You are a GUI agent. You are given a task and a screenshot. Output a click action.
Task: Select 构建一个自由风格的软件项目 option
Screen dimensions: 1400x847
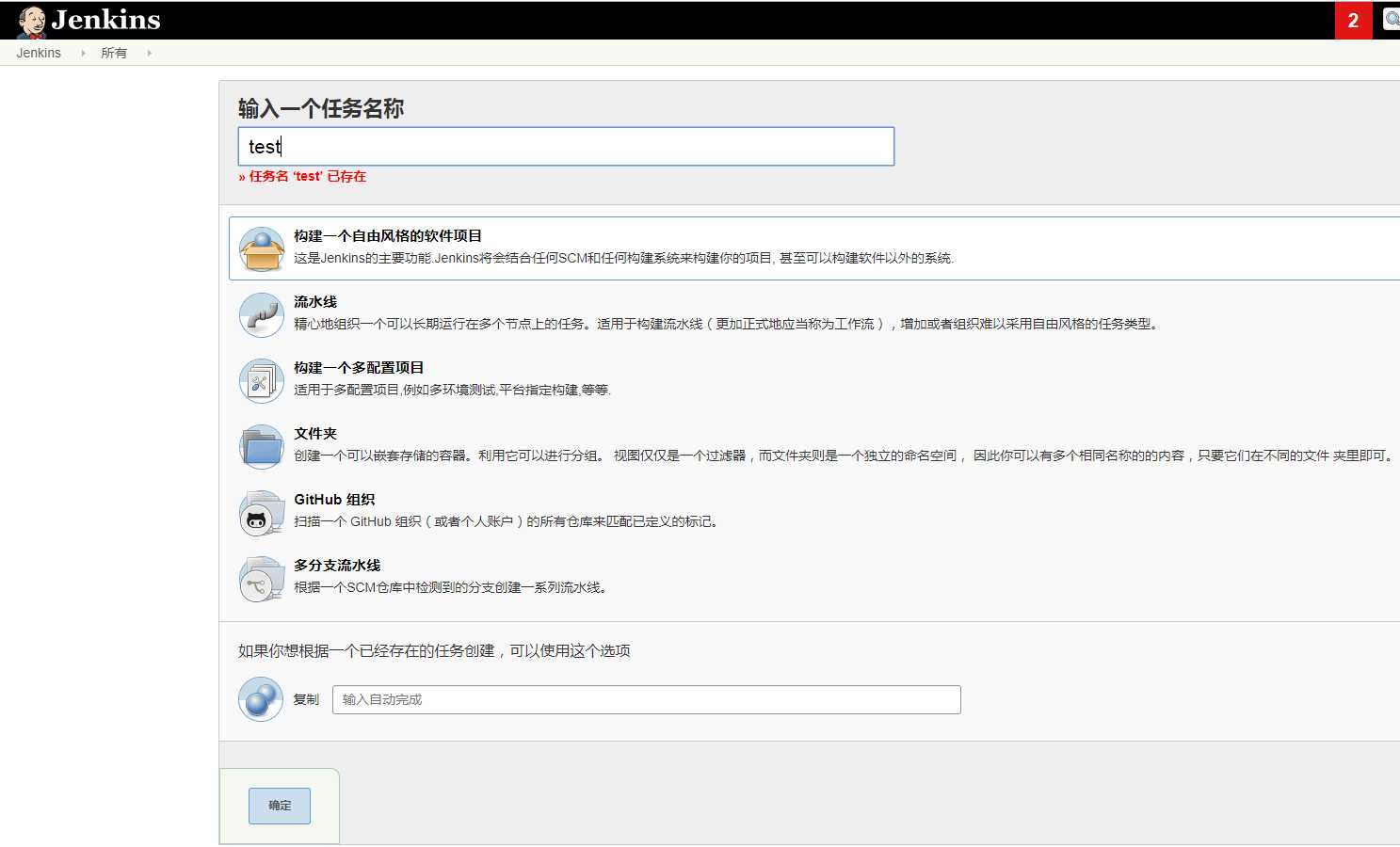click(x=388, y=236)
